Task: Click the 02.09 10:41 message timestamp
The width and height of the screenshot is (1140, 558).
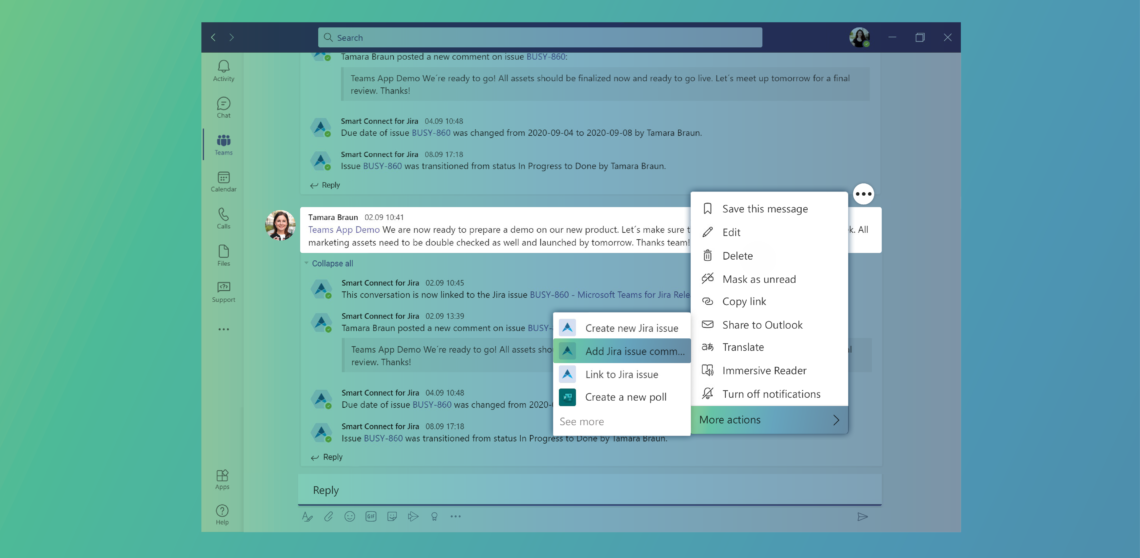Action: point(385,217)
